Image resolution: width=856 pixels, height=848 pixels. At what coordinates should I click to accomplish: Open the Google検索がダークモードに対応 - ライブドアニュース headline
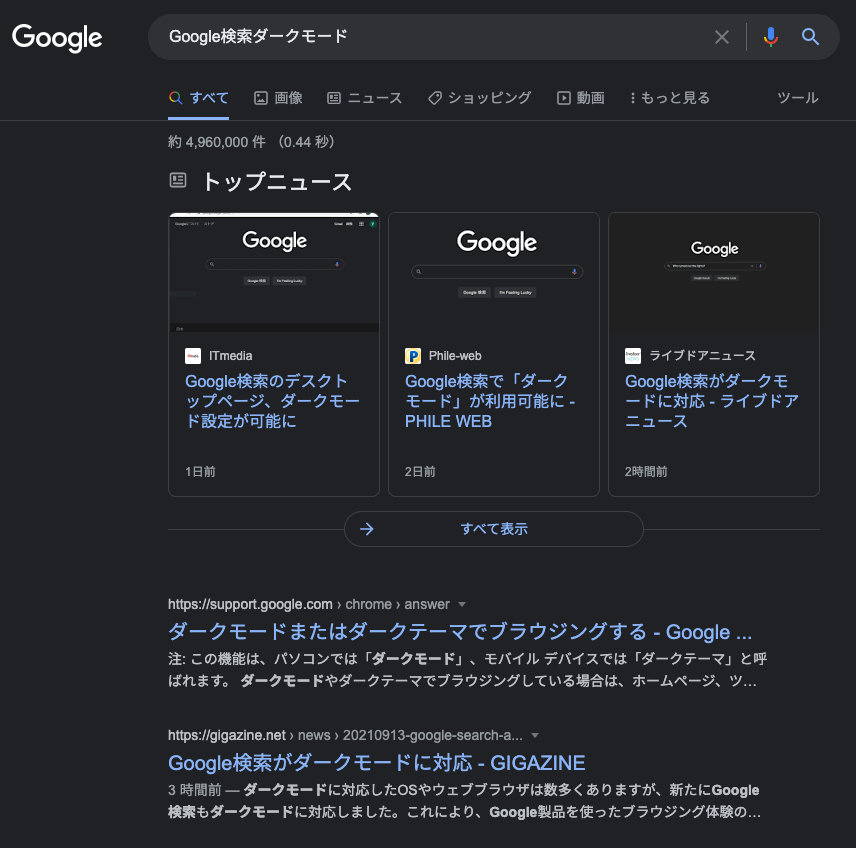click(x=711, y=401)
